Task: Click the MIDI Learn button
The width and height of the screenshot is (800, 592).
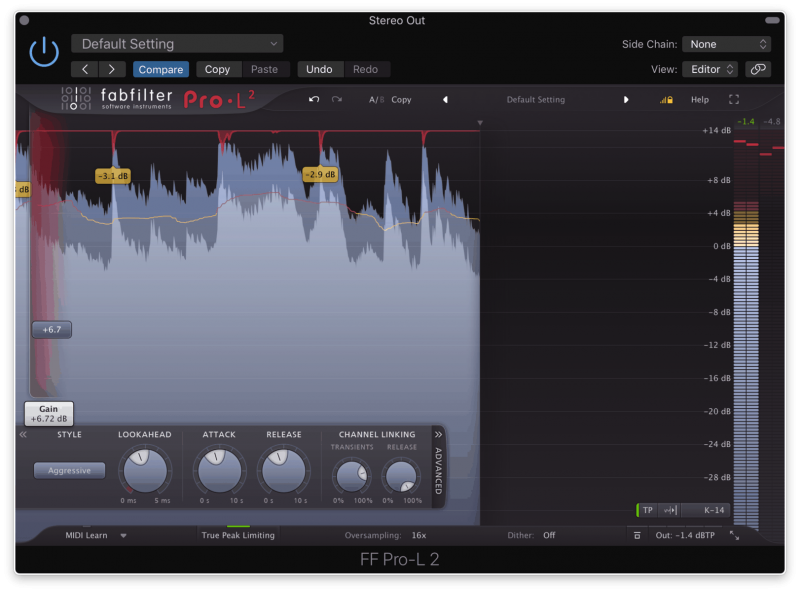Action: (86, 535)
